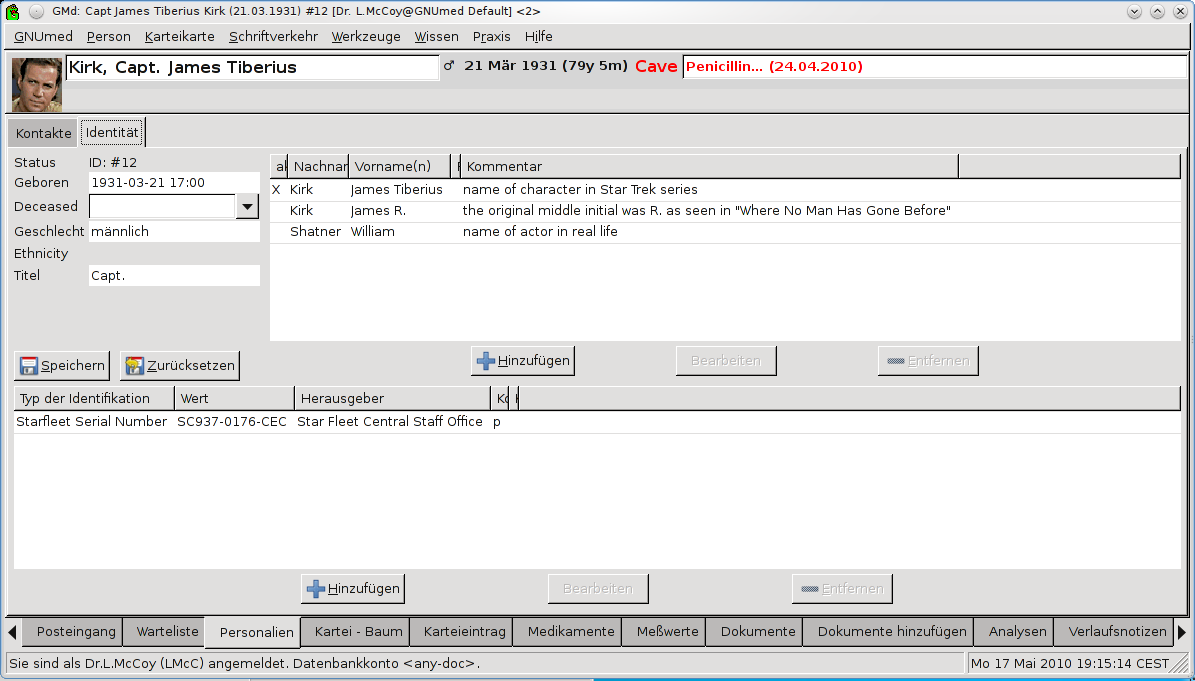Focus the patient name search field
Image resolution: width=1195 pixels, height=681 pixels.
[x=252, y=67]
